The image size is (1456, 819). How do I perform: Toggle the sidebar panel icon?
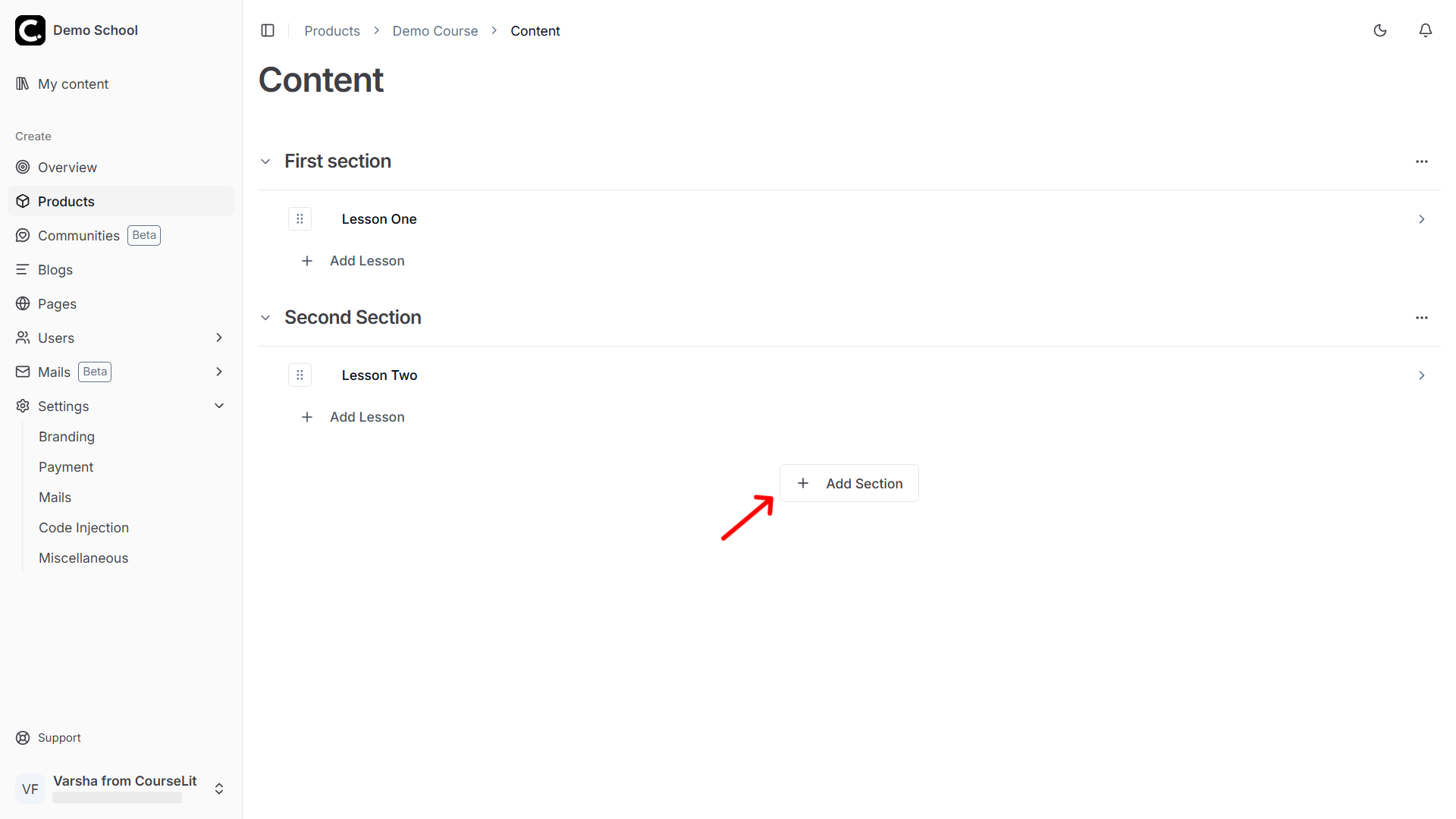[268, 30]
